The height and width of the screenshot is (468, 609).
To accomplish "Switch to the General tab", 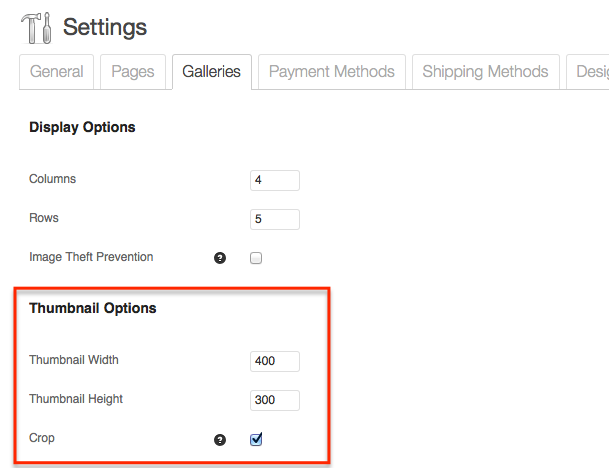I will [x=56, y=72].
